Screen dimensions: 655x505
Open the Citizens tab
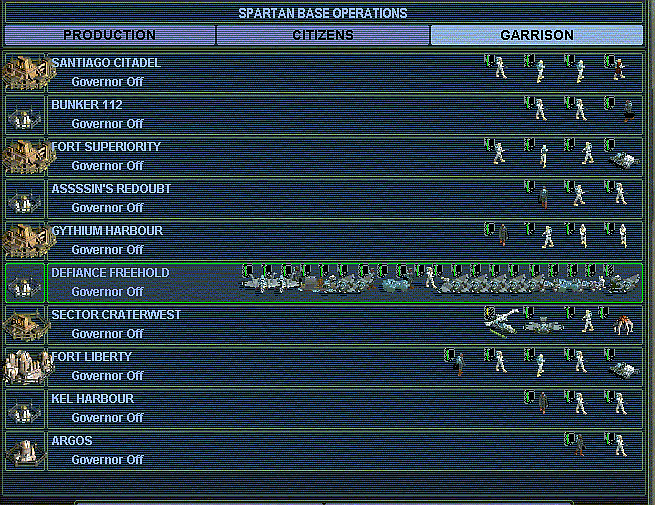[x=322, y=35]
